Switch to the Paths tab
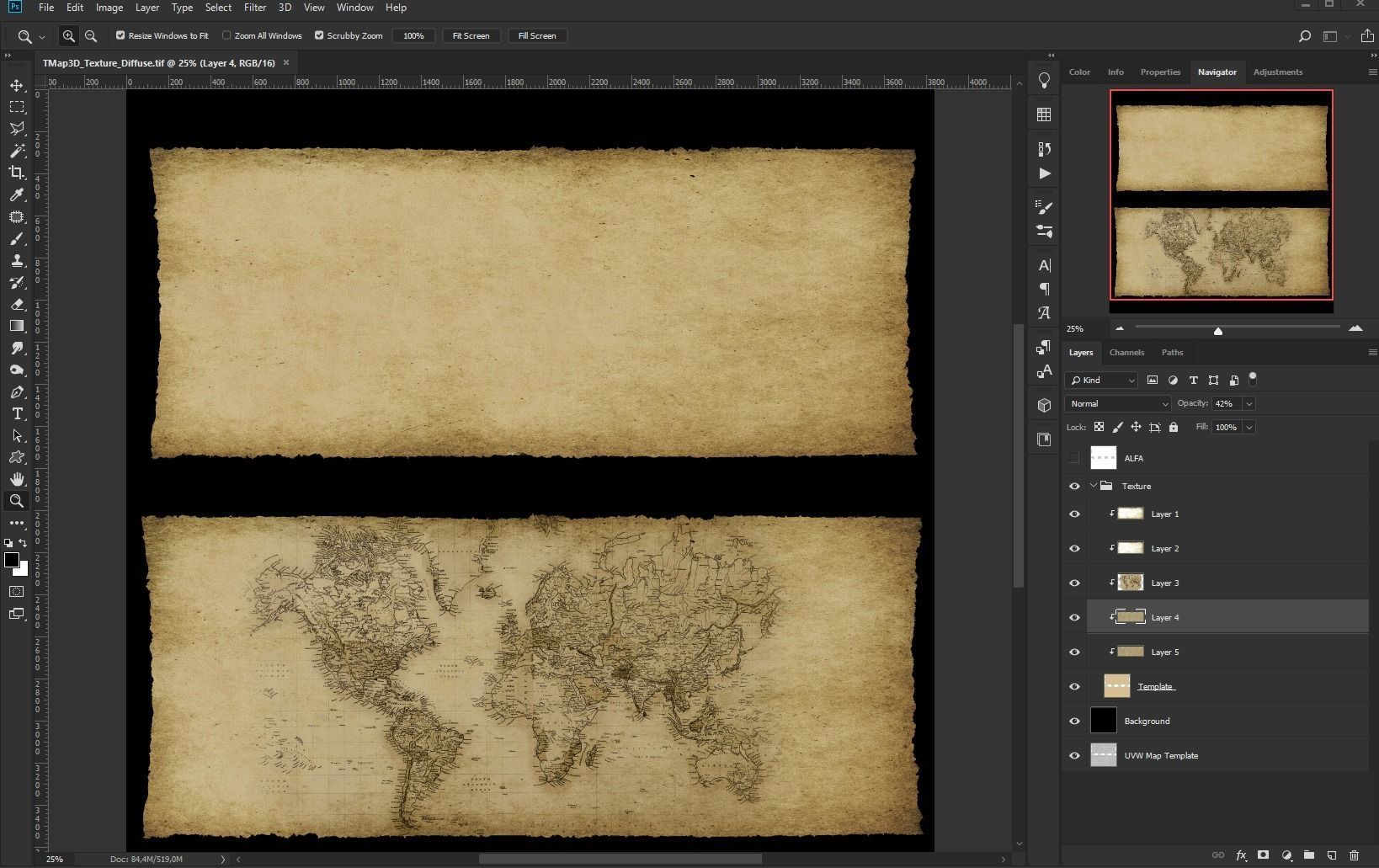Screen dimensions: 1379x868 [1172, 353]
